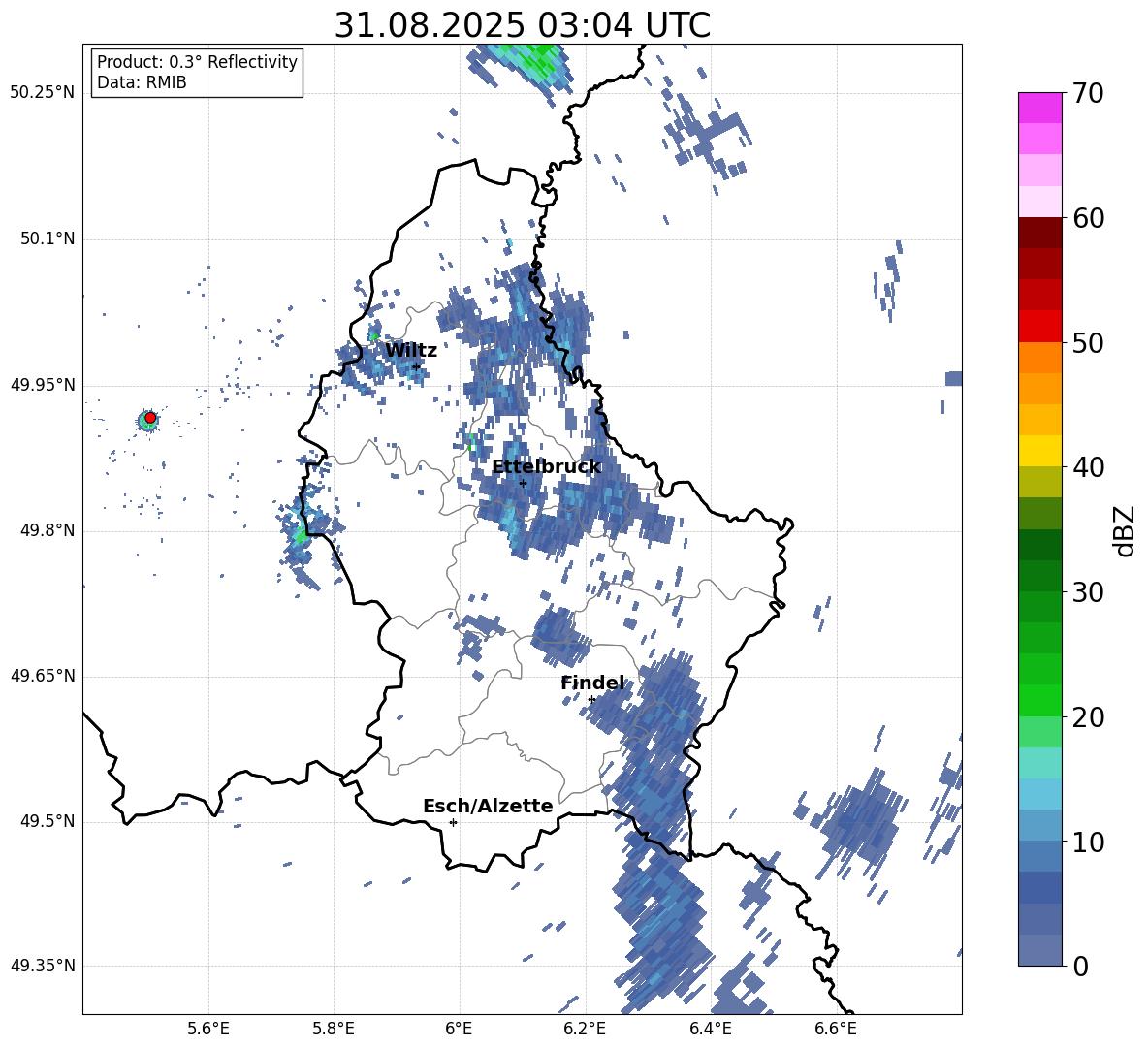Click the turquoise colorbar segment below 20
This screenshot has width=1148, height=1048.
[x=1039, y=763]
